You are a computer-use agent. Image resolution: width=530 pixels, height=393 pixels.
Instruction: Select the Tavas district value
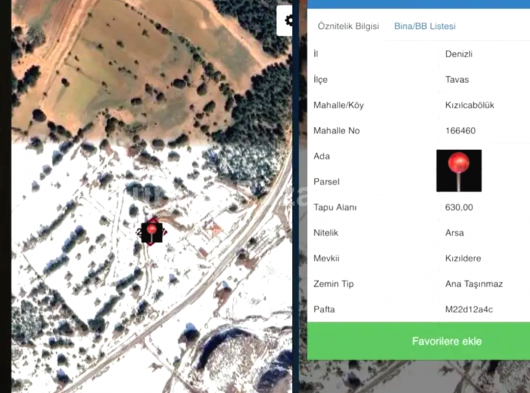(x=457, y=80)
